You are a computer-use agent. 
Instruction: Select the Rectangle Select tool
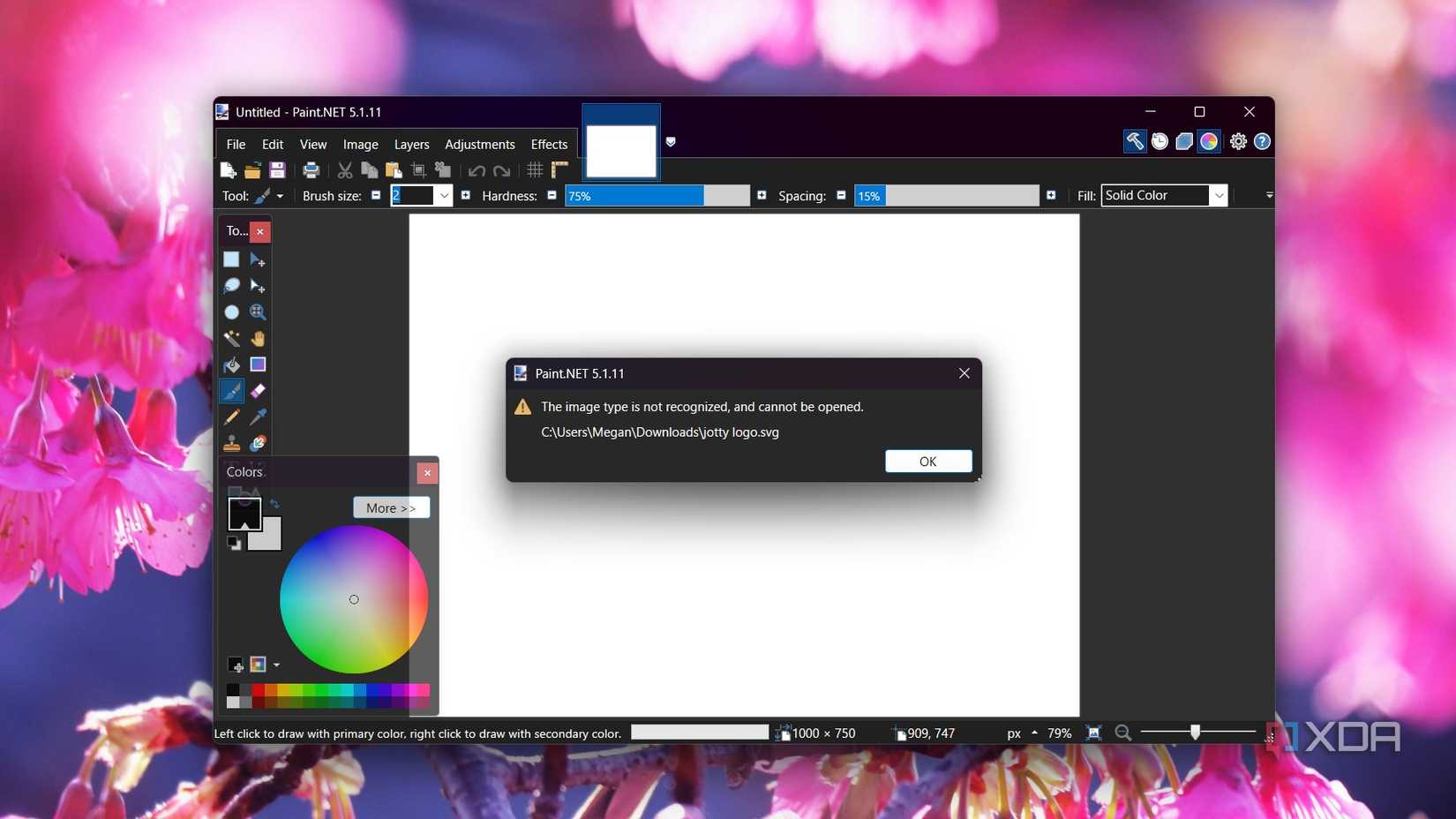click(231, 259)
